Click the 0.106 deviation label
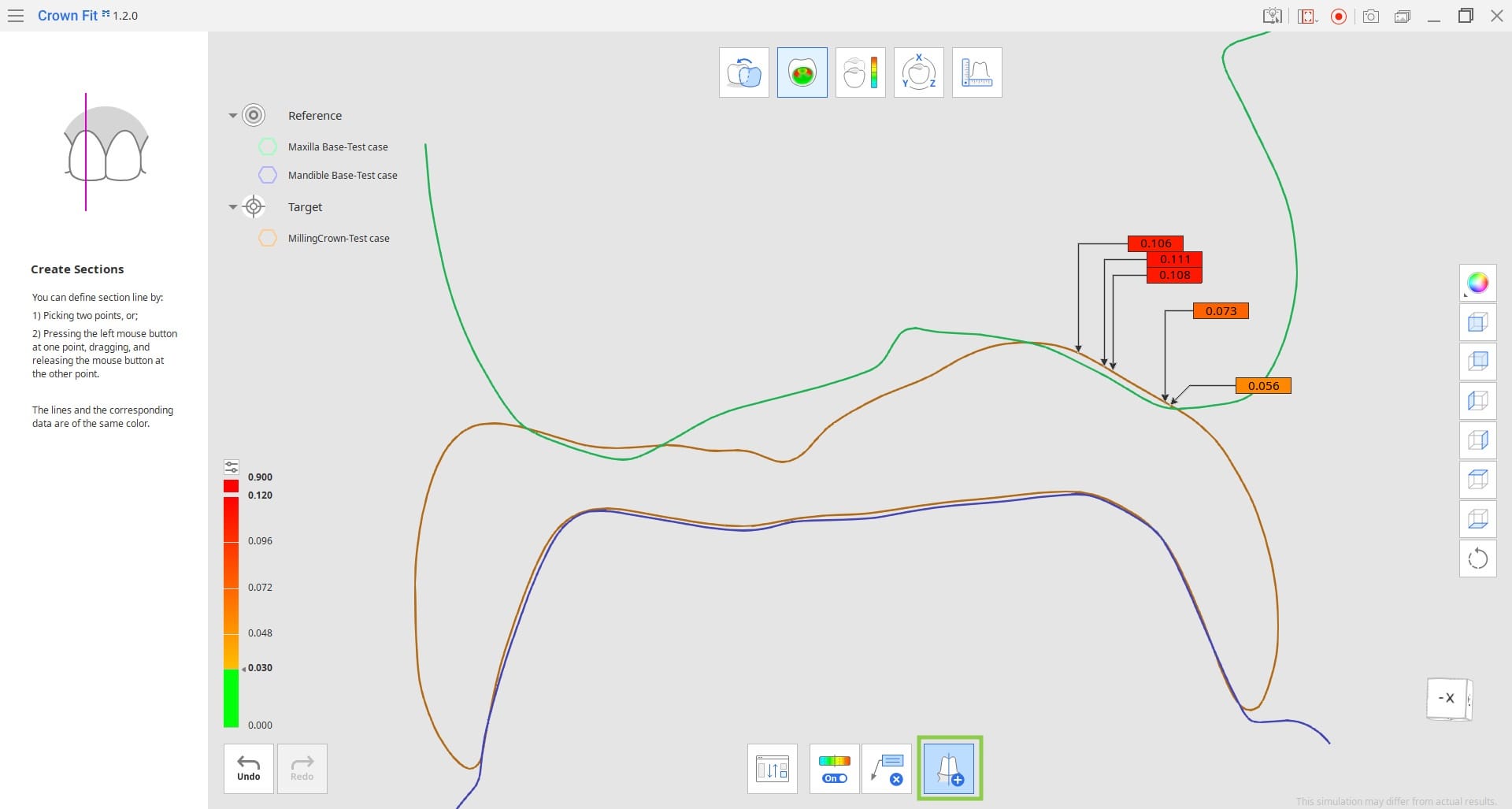1512x809 pixels. pos(1156,243)
